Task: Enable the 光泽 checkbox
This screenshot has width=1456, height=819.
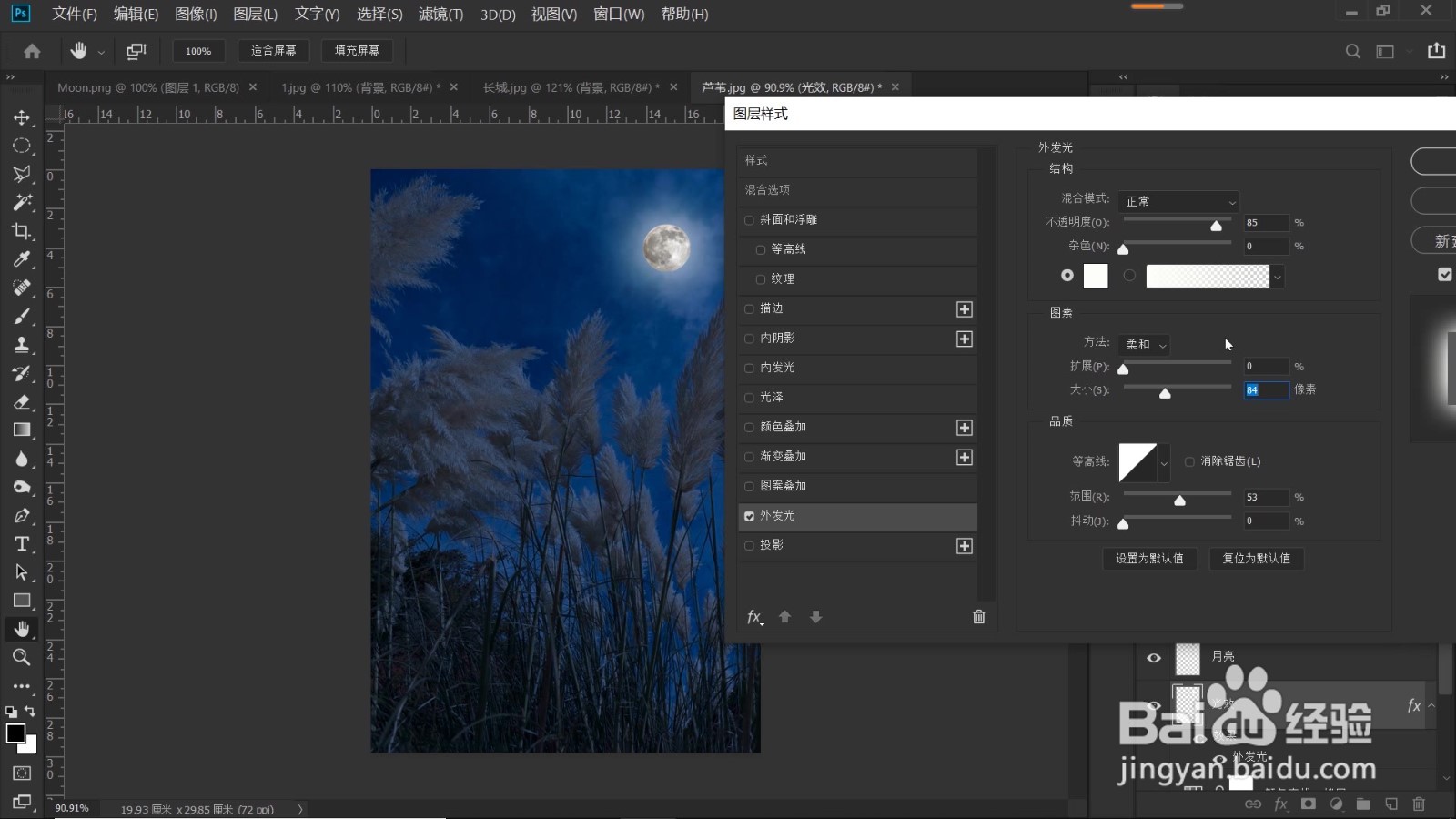Action: coord(749,398)
